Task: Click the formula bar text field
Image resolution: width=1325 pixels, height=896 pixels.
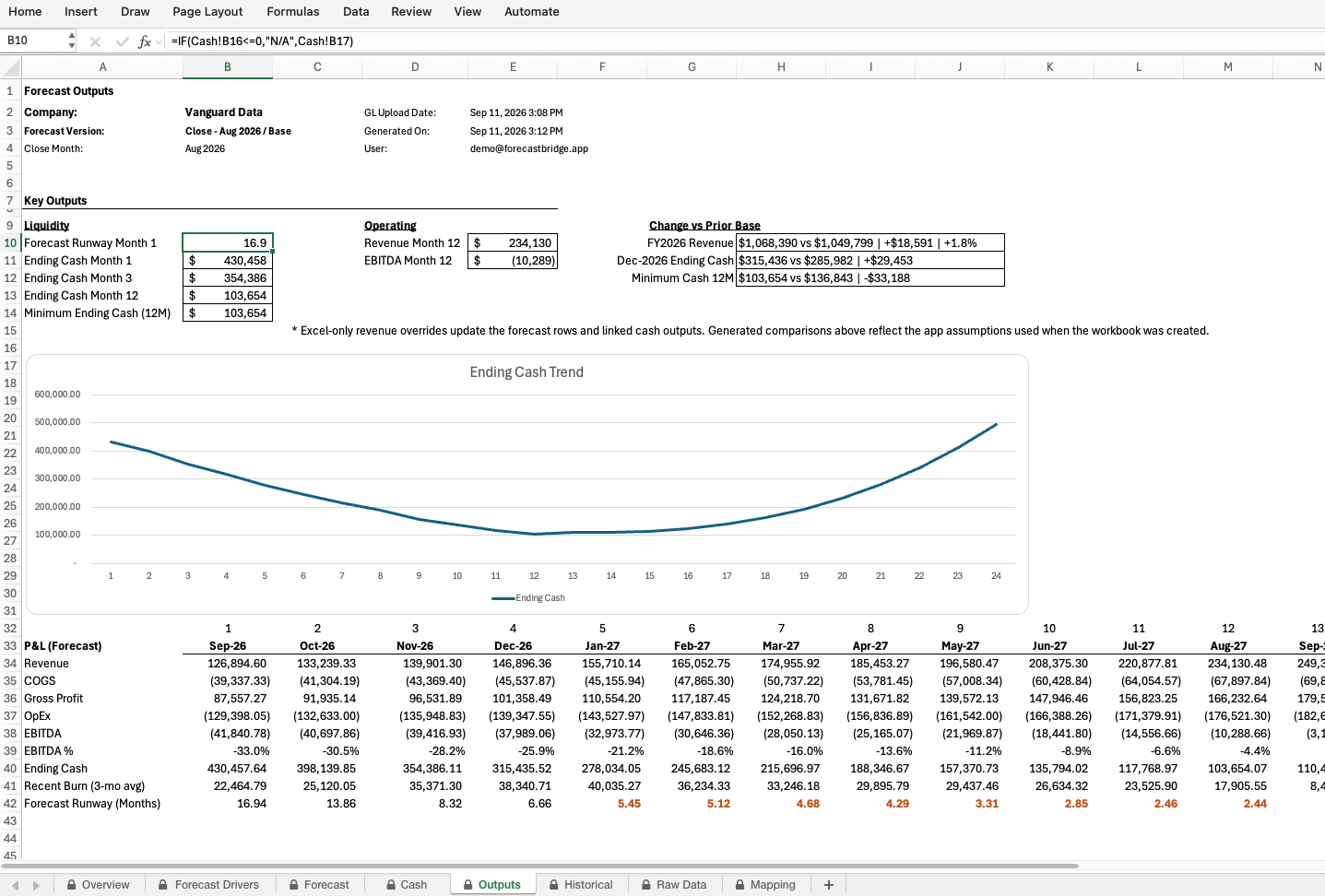Action: point(745,41)
